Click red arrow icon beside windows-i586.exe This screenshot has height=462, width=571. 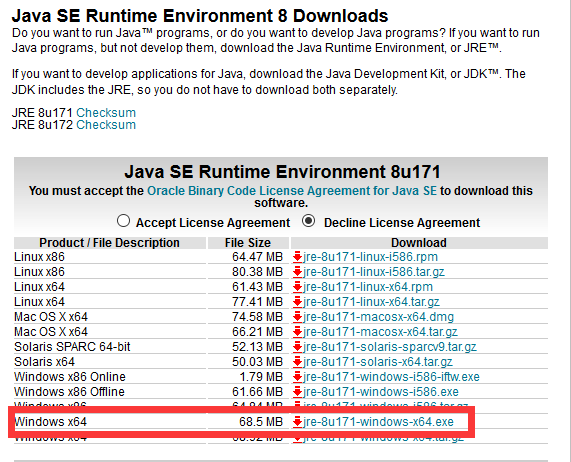pyautogui.click(x=298, y=392)
